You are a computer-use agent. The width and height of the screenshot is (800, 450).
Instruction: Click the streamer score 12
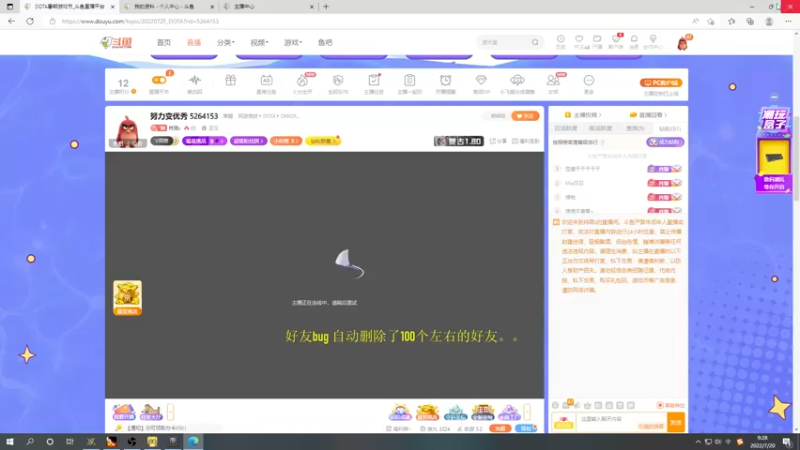123,83
